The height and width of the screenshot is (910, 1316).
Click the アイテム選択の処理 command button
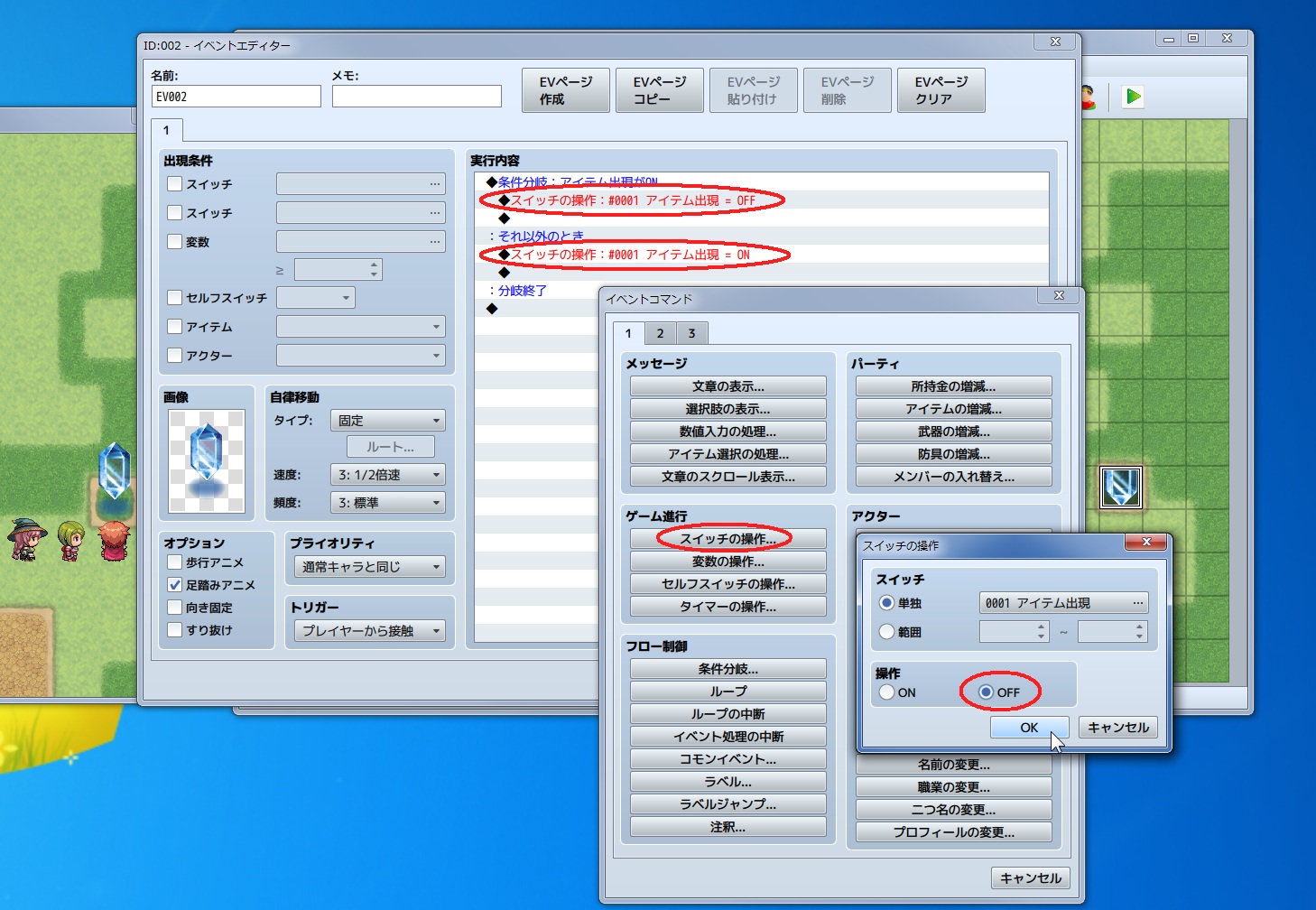(728, 454)
